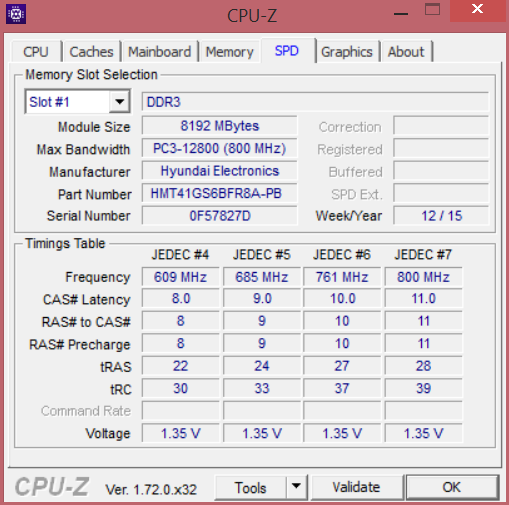This screenshot has width=509, height=505.
Task: Open the Tools dropdown arrow
Action: tap(296, 487)
